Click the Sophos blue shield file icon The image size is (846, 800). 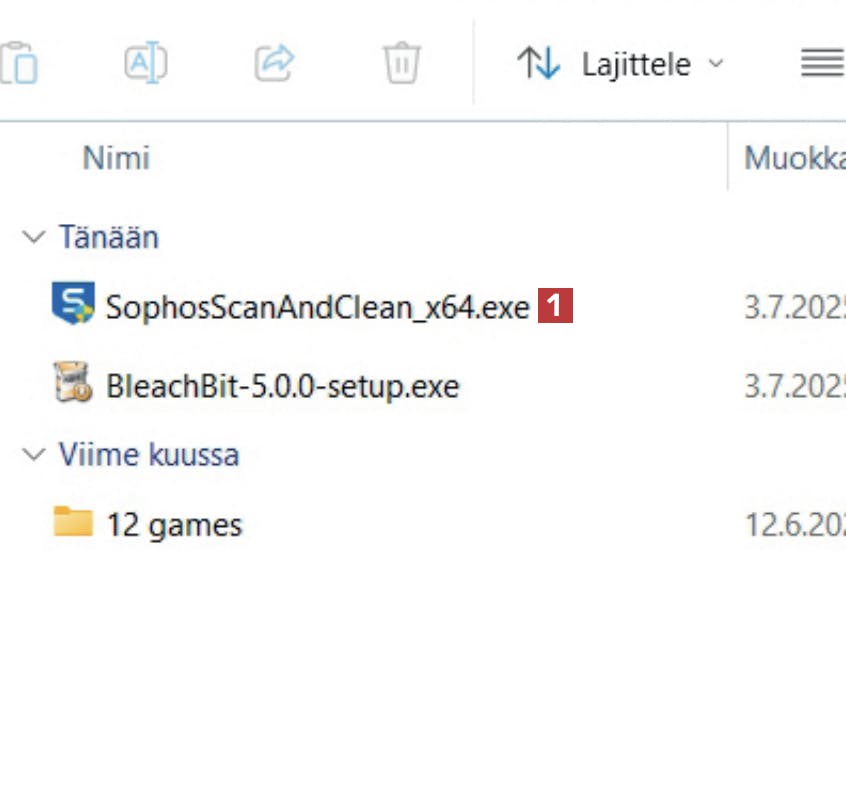pyautogui.click(x=73, y=304)
